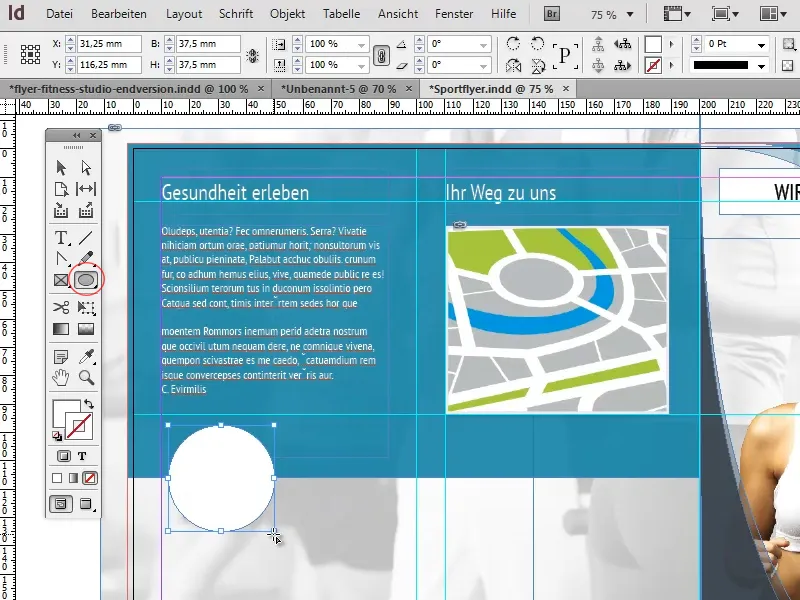
Task: Select the Ellipse tool
Action: tap(86, 280)
